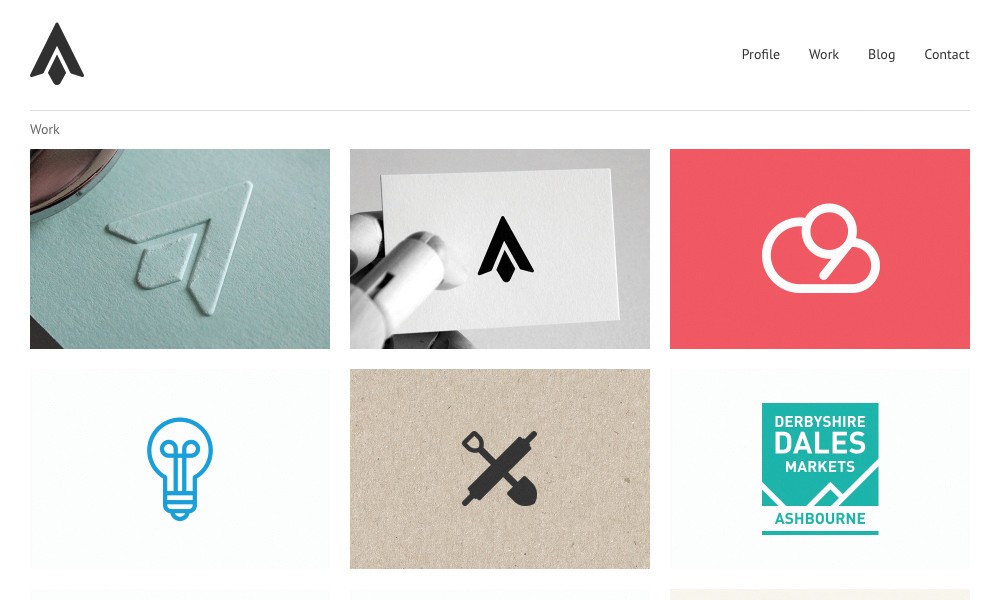This screenshot has height=600, width=1000.
Task: Open the Work menu item in navigation
Action: tap(823, 54)
